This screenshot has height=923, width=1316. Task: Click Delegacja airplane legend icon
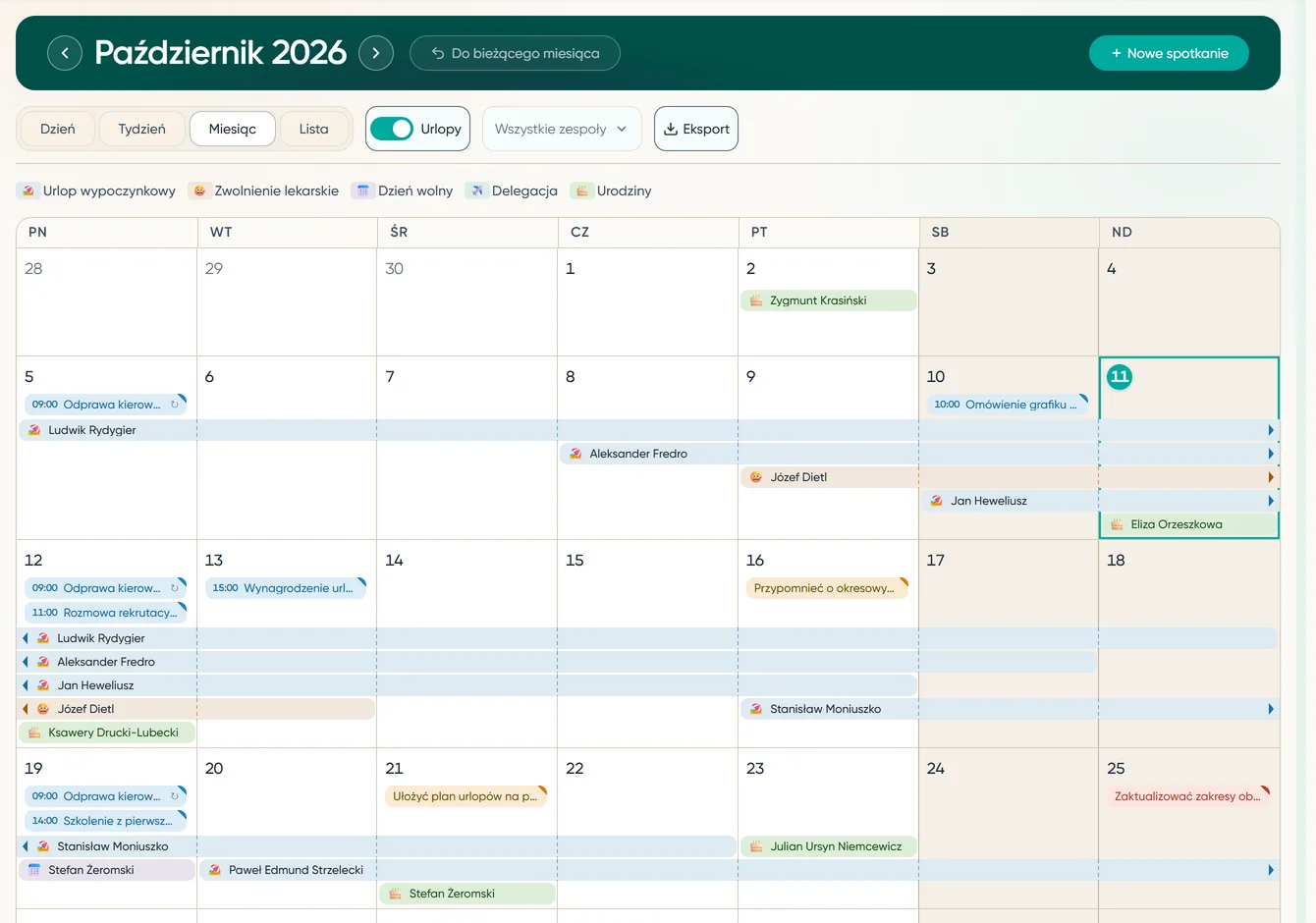click(x=476, y=190)
